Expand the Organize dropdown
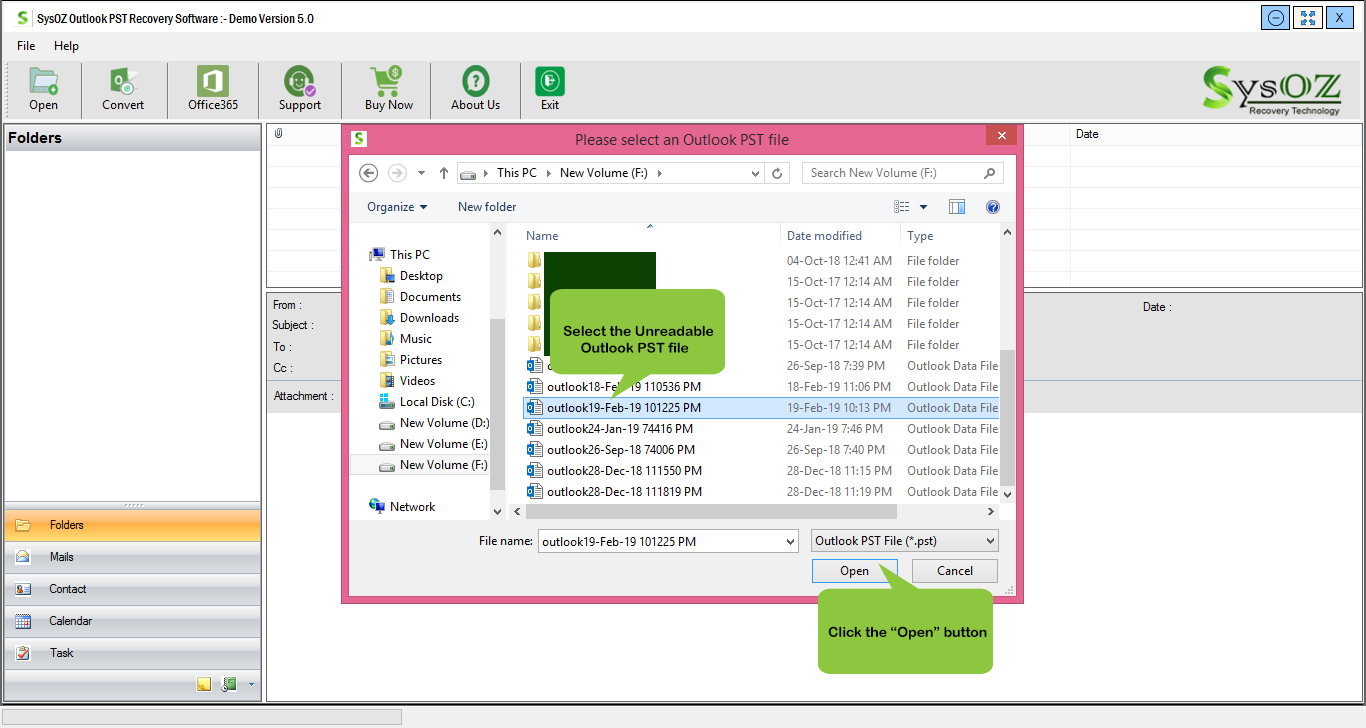 click(397, 207)
